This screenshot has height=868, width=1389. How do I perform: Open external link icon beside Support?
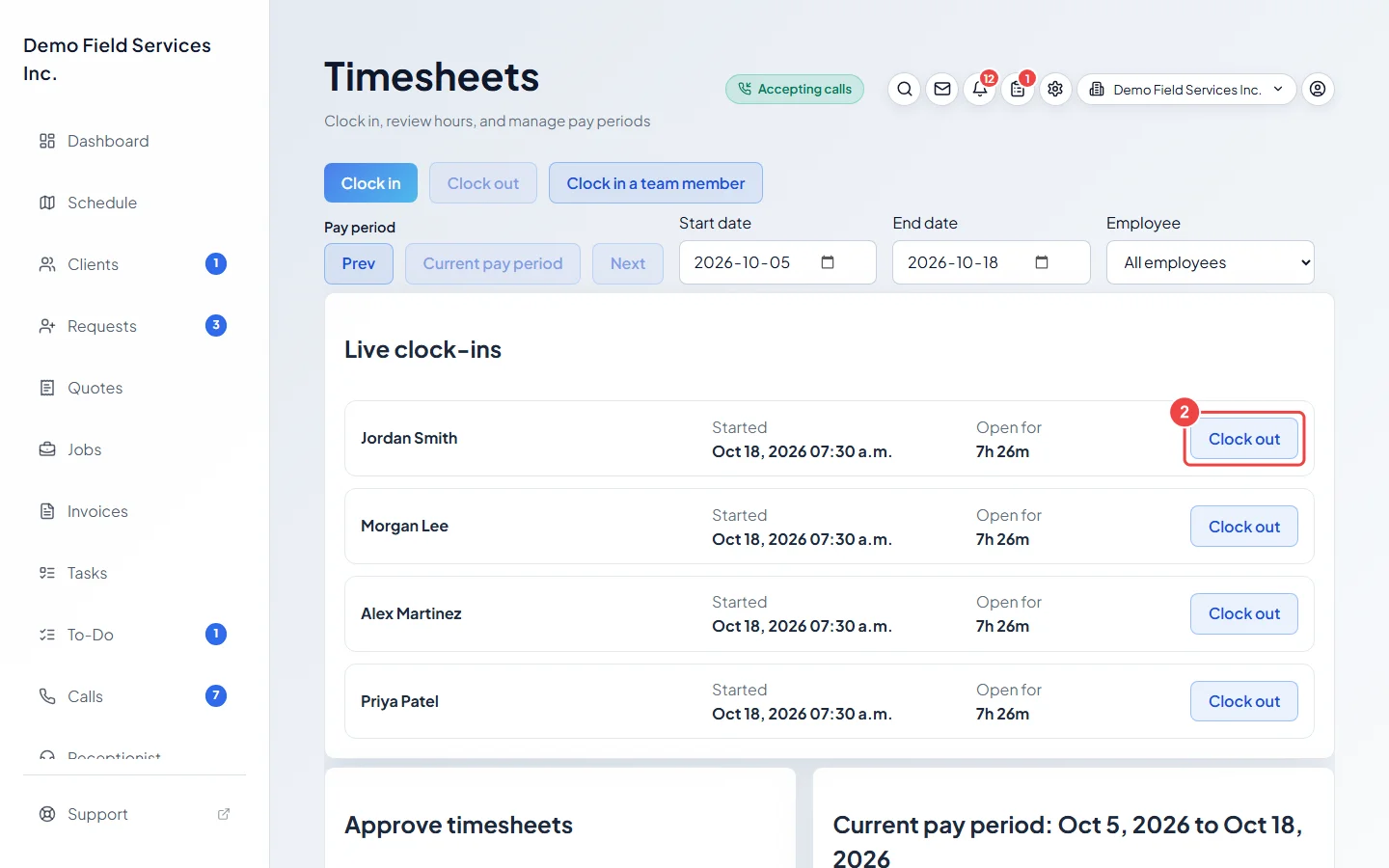pyautogui.click(x=224, y=814)
